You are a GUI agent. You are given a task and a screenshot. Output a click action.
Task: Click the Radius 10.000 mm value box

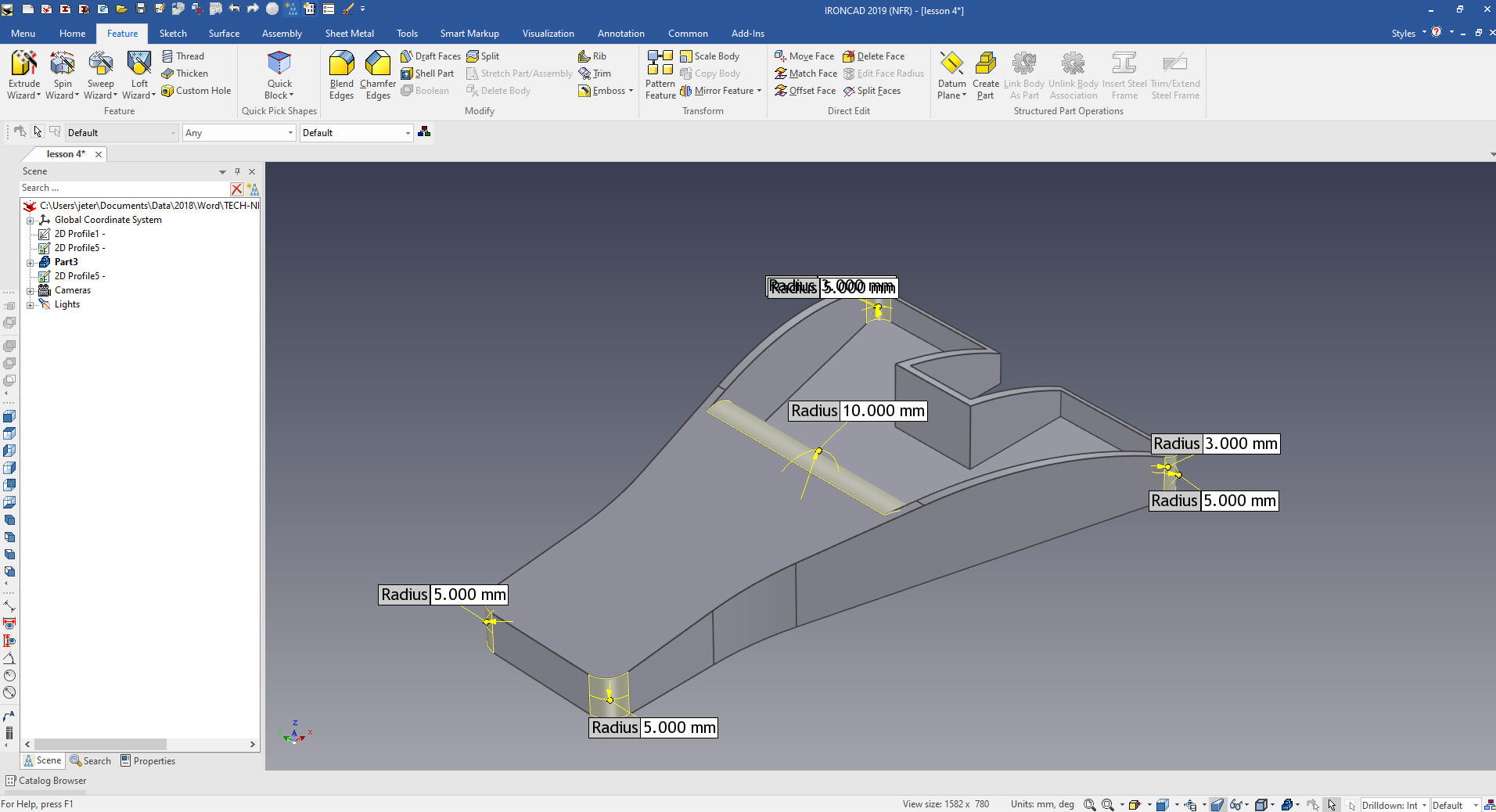pyautogui.click(x=883, y=411)
